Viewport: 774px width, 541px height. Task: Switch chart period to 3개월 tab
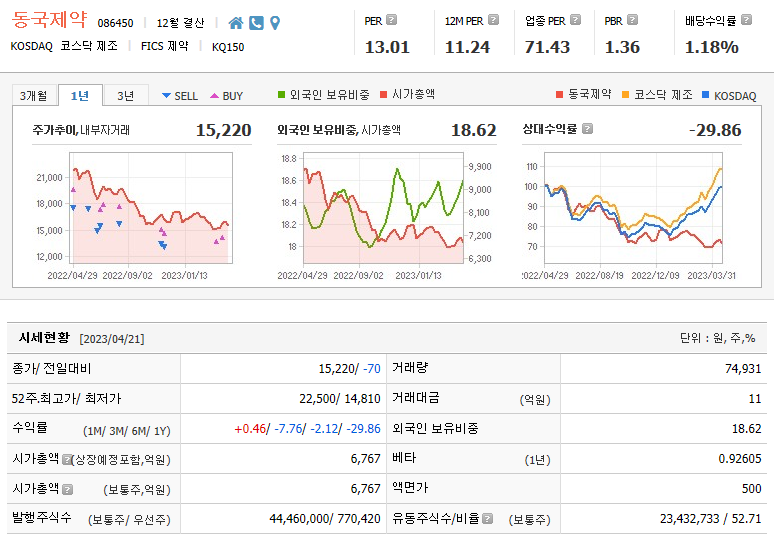pyautogui.click(x=34, y=95)
